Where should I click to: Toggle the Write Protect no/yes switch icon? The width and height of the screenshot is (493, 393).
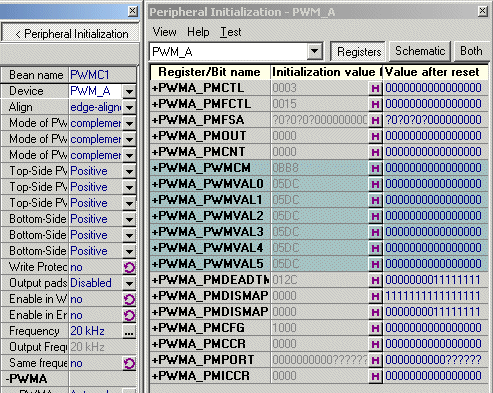pos(129,267)
